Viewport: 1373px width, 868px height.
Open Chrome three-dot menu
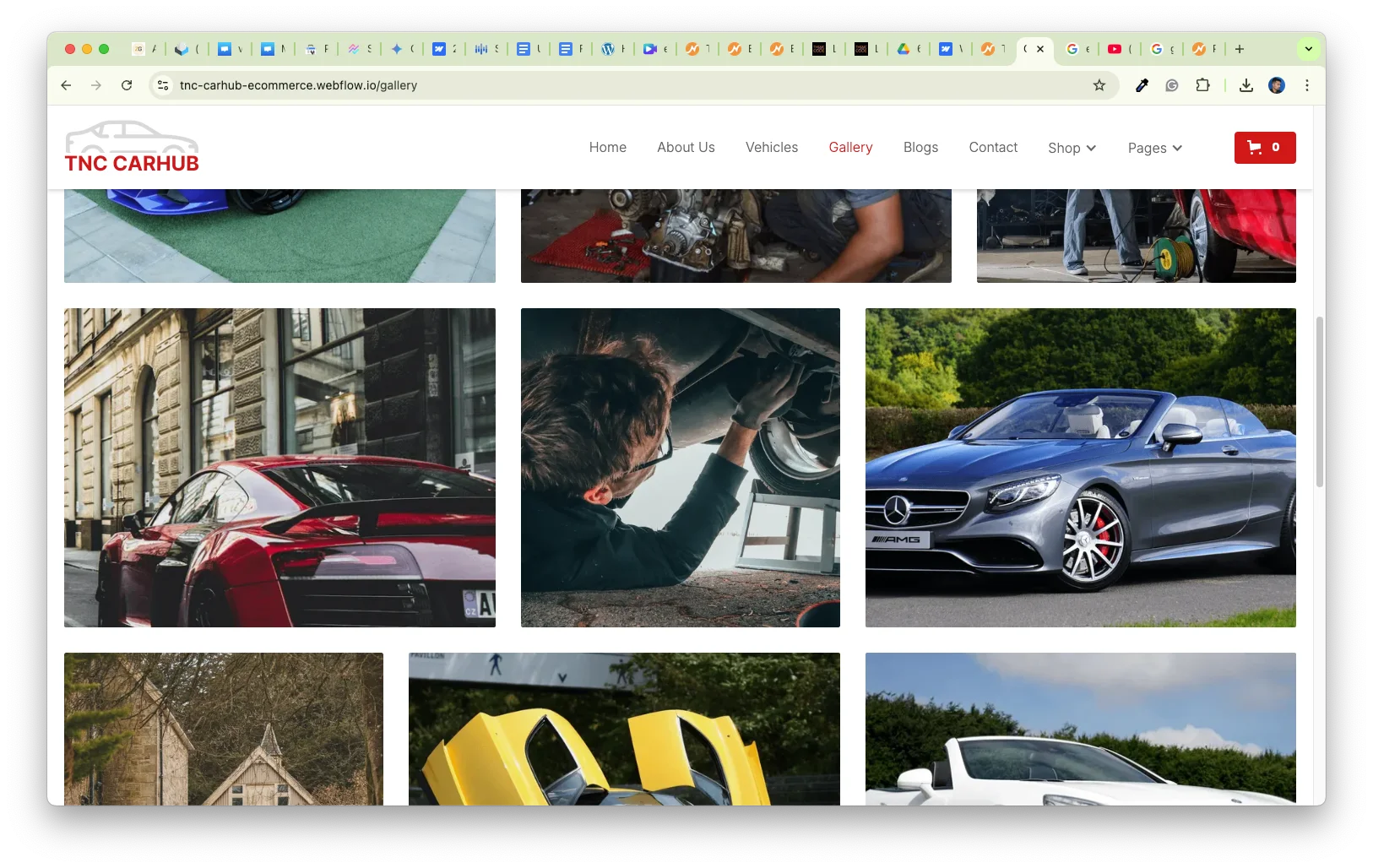pos(1306,85)
